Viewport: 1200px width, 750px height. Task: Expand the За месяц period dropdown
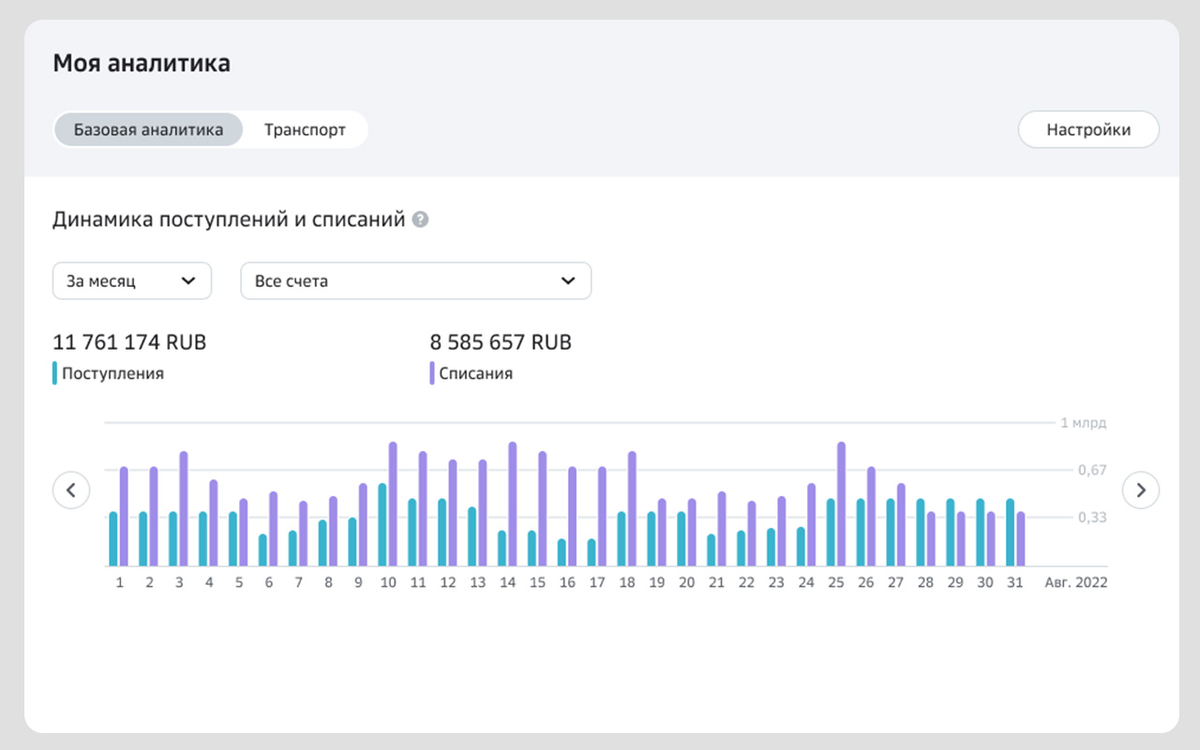pyautogui.click(x=132, y=281)
